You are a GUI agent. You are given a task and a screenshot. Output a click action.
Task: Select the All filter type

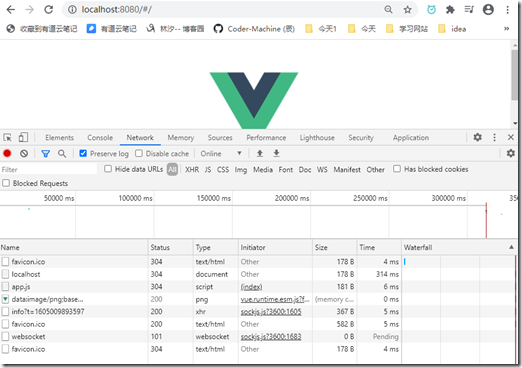(172, 170)
